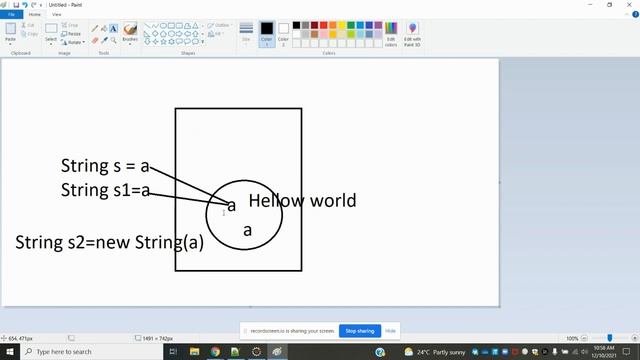
Task: Select the Eraser tool
Action: pos(95,40)
